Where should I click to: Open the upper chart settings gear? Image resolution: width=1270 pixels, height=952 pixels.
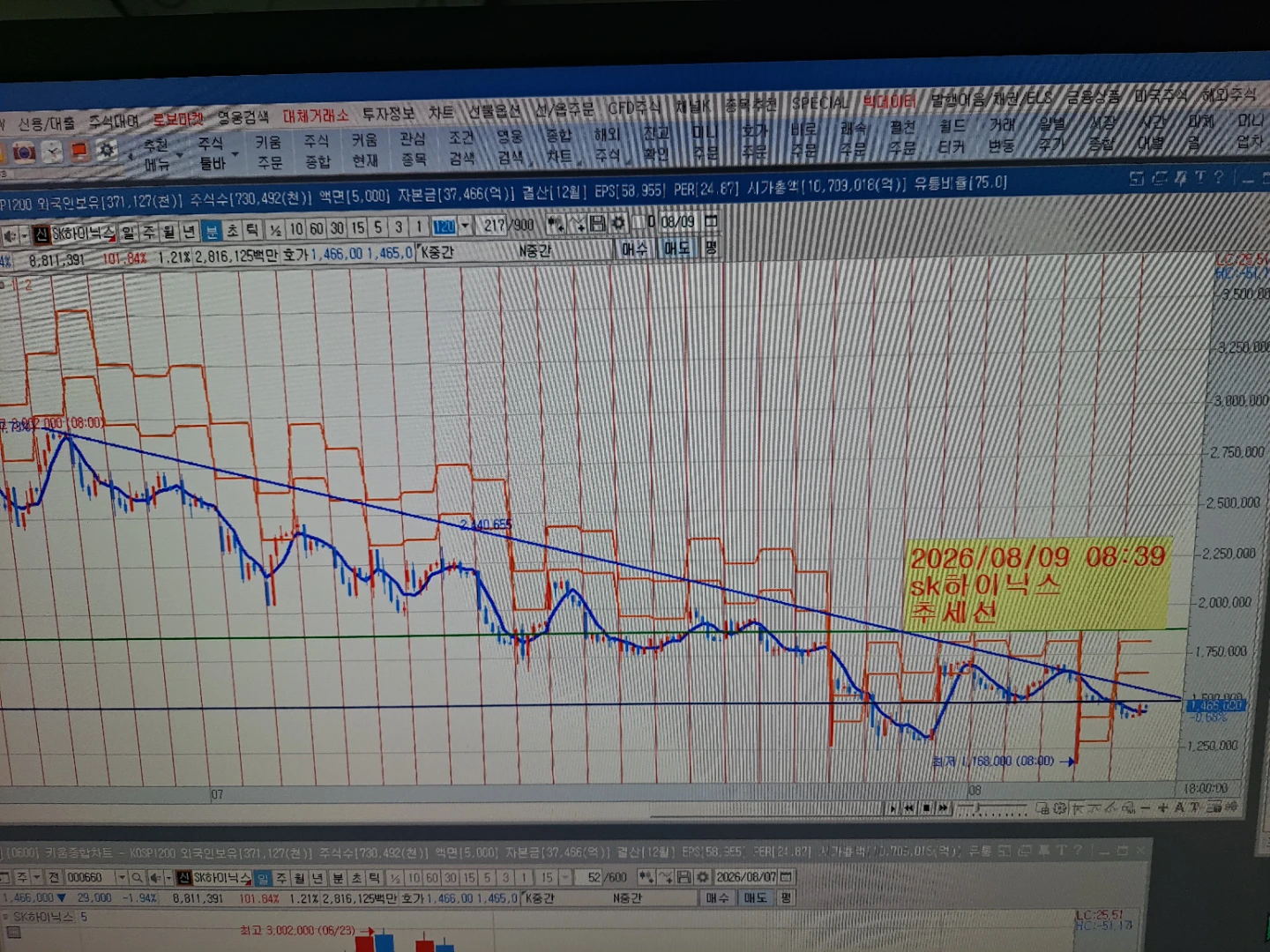point(617,223)
